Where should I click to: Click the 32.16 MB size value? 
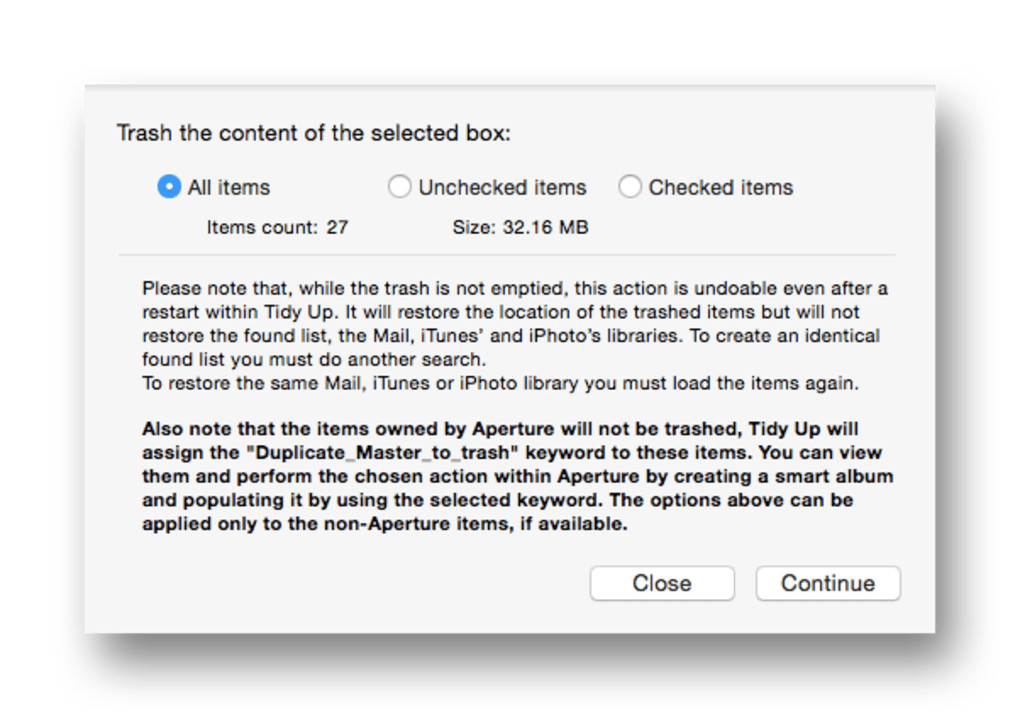click(545, 227)
